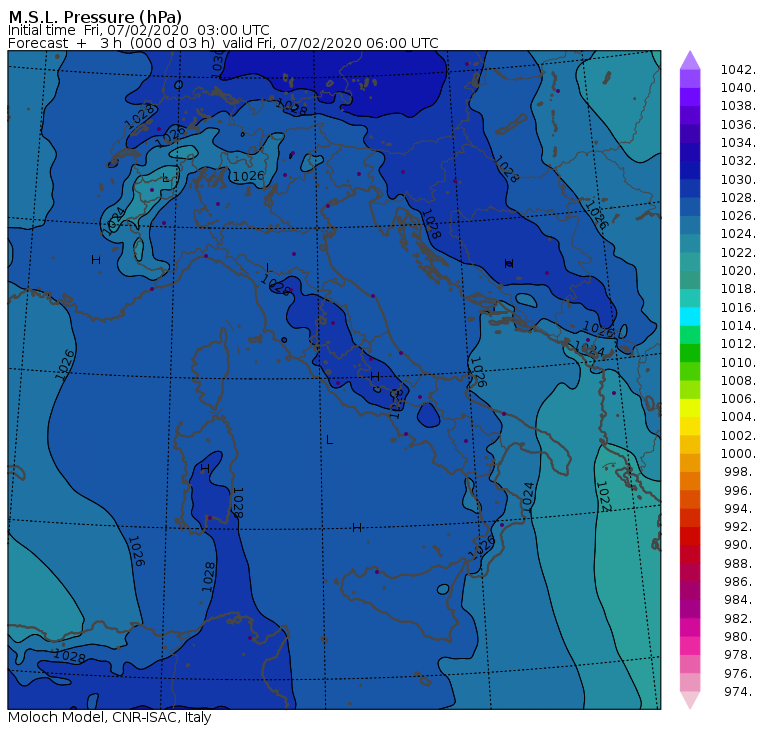Click the 'Forecast + 3 h' valid-time line
760x731 pixels.
[x=223, y=43]
